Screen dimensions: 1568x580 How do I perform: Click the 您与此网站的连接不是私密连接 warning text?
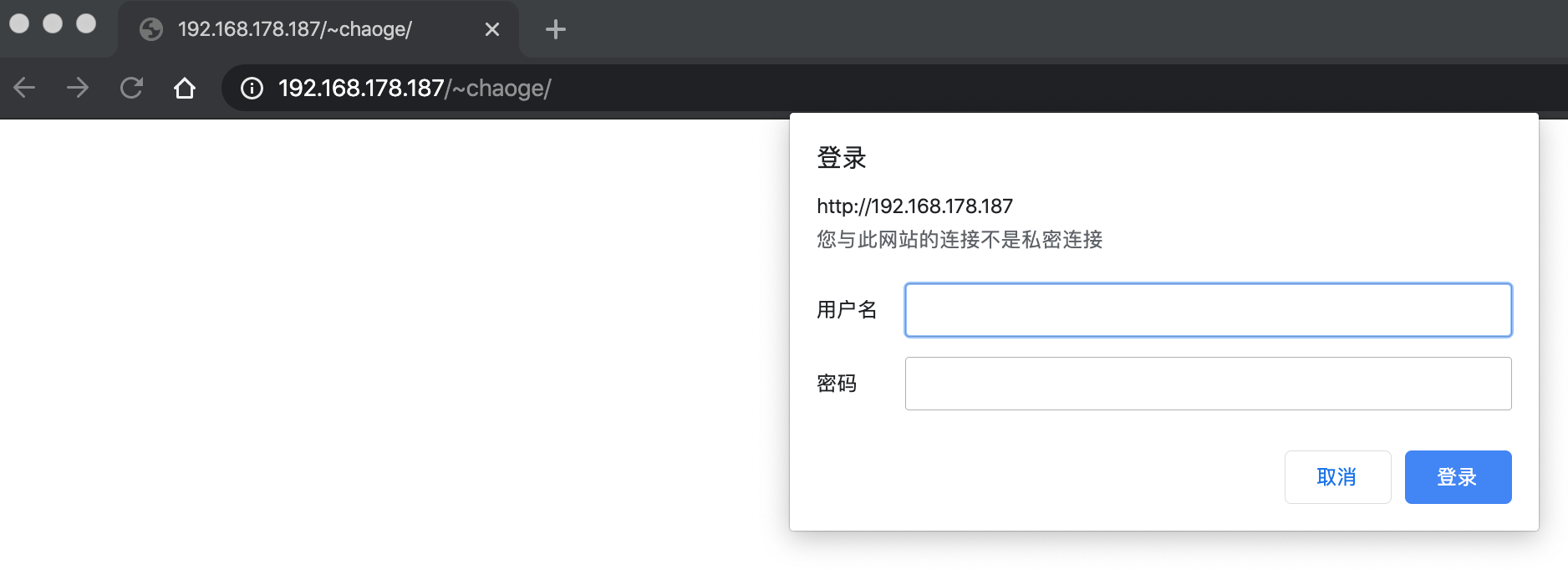(x=960, y=240)
